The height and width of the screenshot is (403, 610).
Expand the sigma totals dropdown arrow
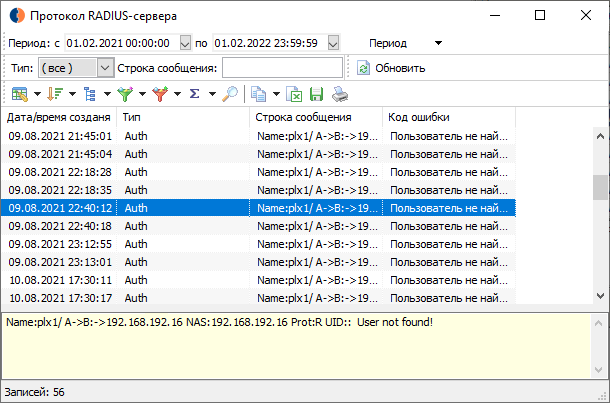[212, 94]
